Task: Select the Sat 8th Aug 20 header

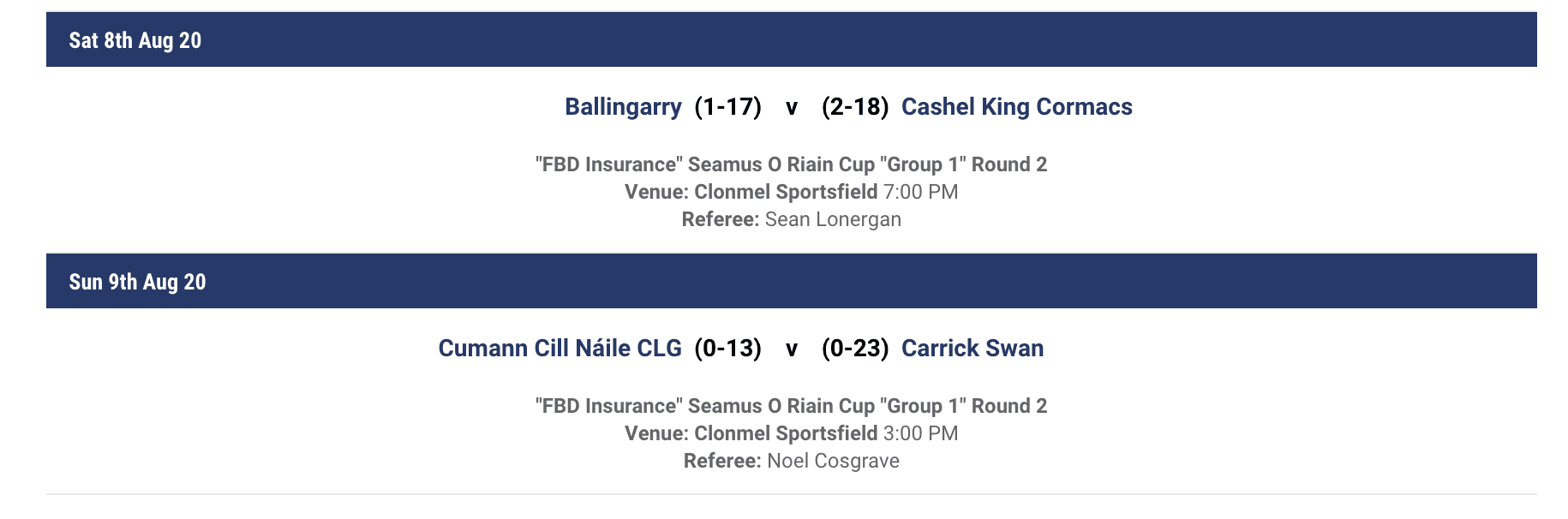Action: [792, 39]
